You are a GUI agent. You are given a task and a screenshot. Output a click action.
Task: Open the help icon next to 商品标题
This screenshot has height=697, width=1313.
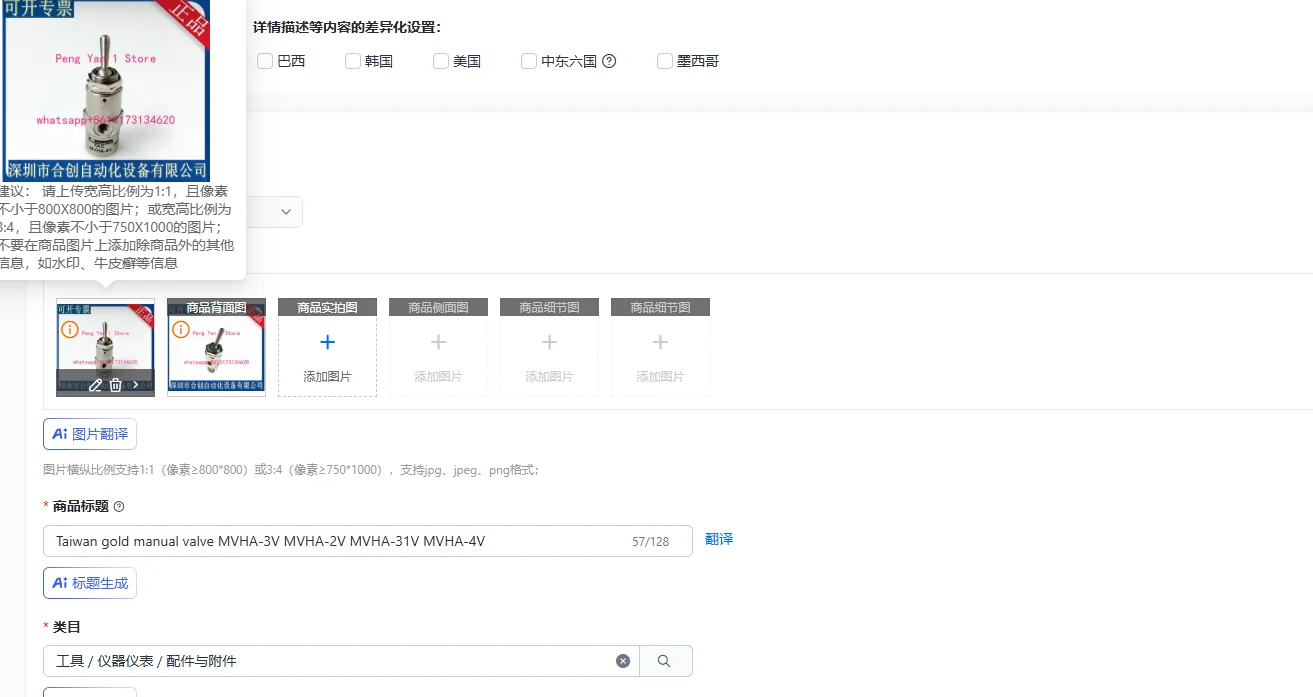(x=119, y=506)
